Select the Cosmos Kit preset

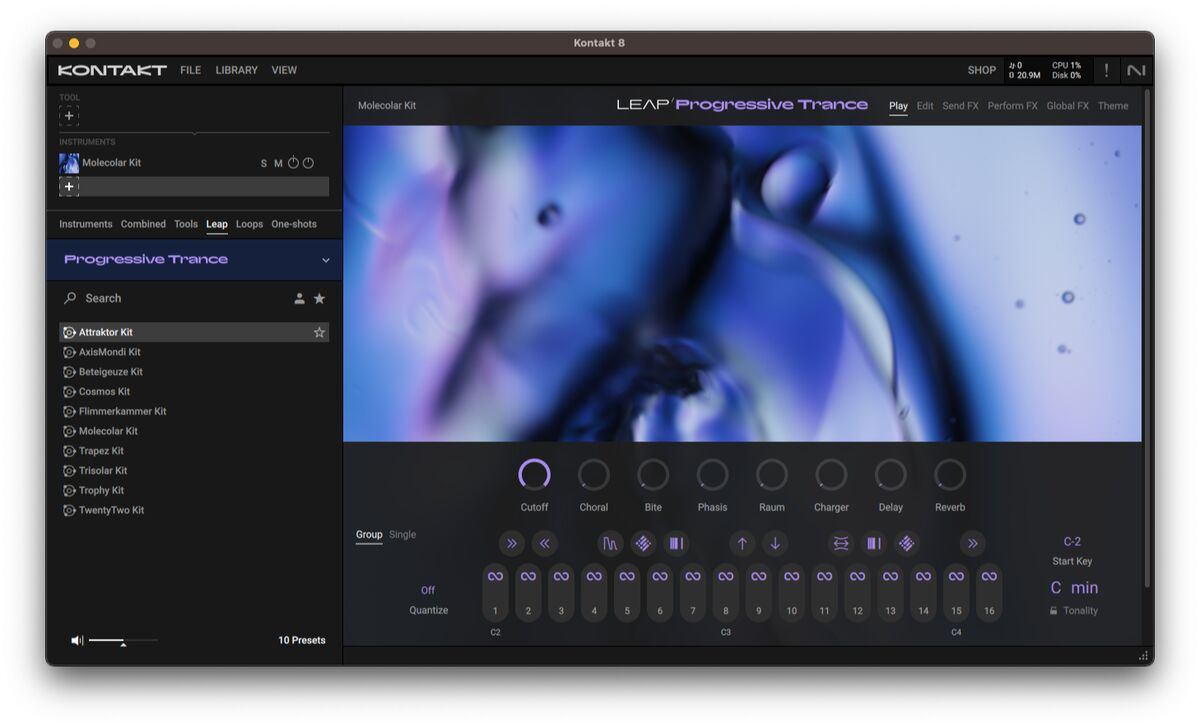[x=104, y=392]
